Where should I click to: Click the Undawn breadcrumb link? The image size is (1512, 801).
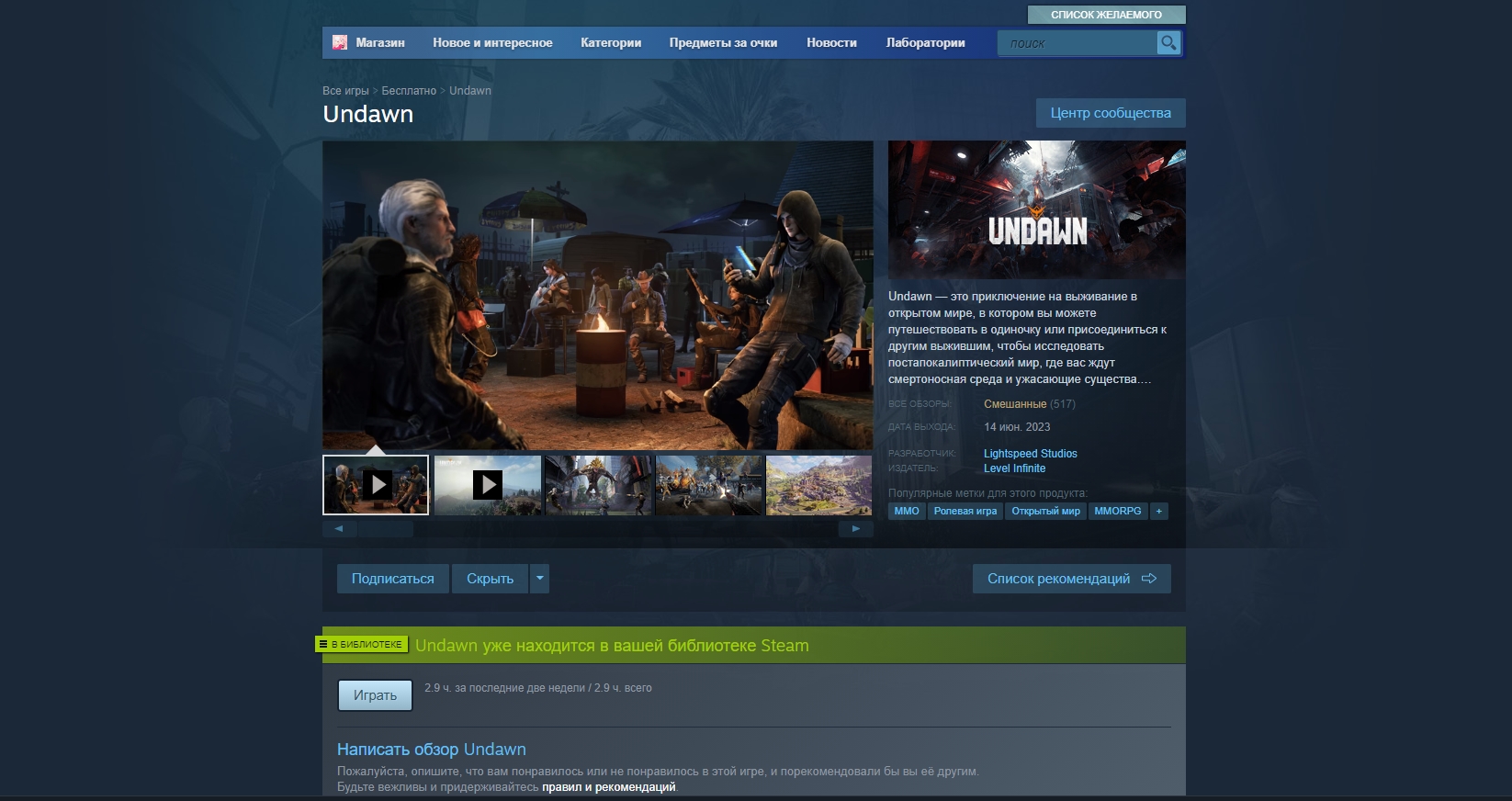470,91
